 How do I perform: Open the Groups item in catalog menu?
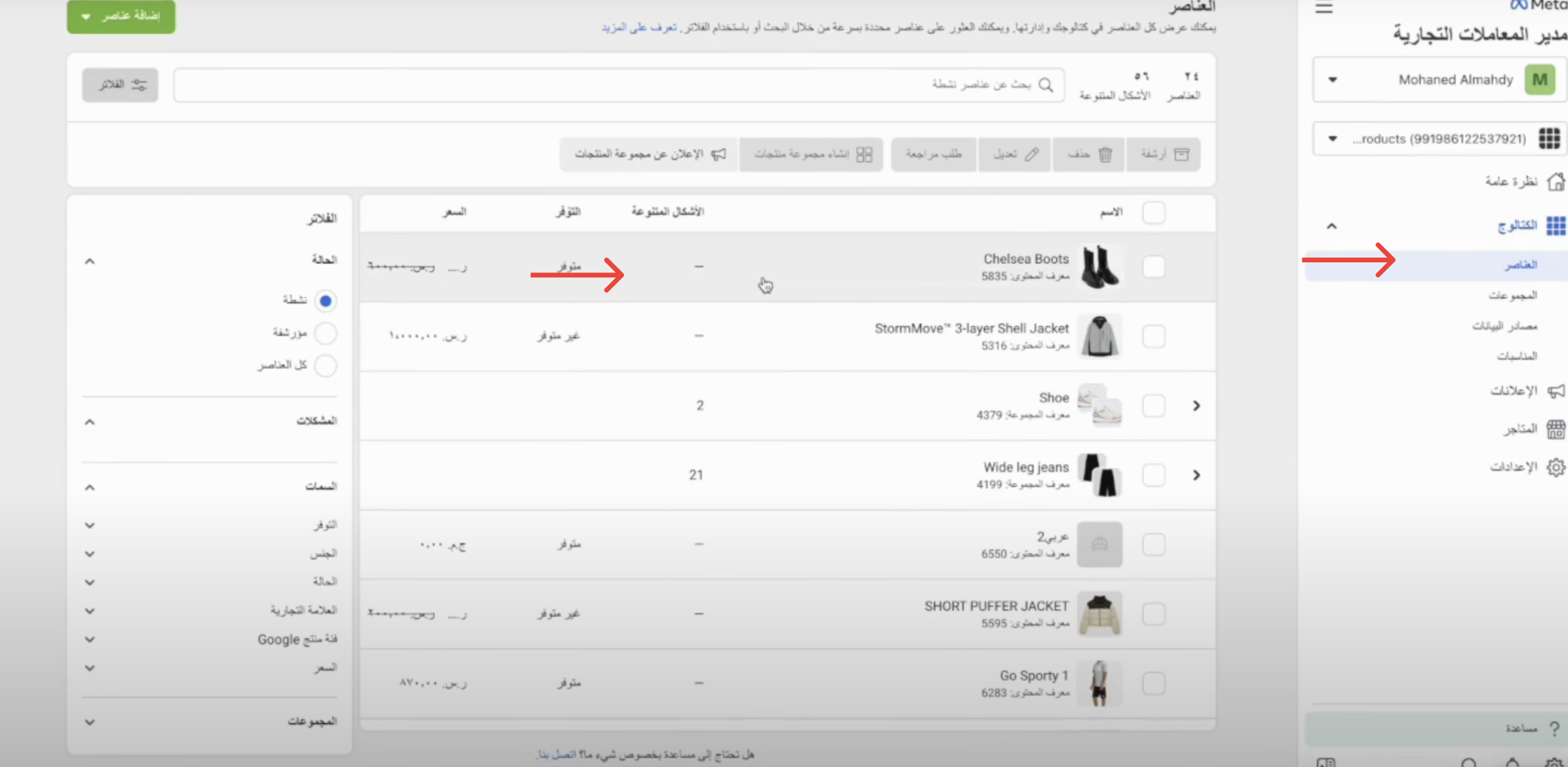point(1513,296)
